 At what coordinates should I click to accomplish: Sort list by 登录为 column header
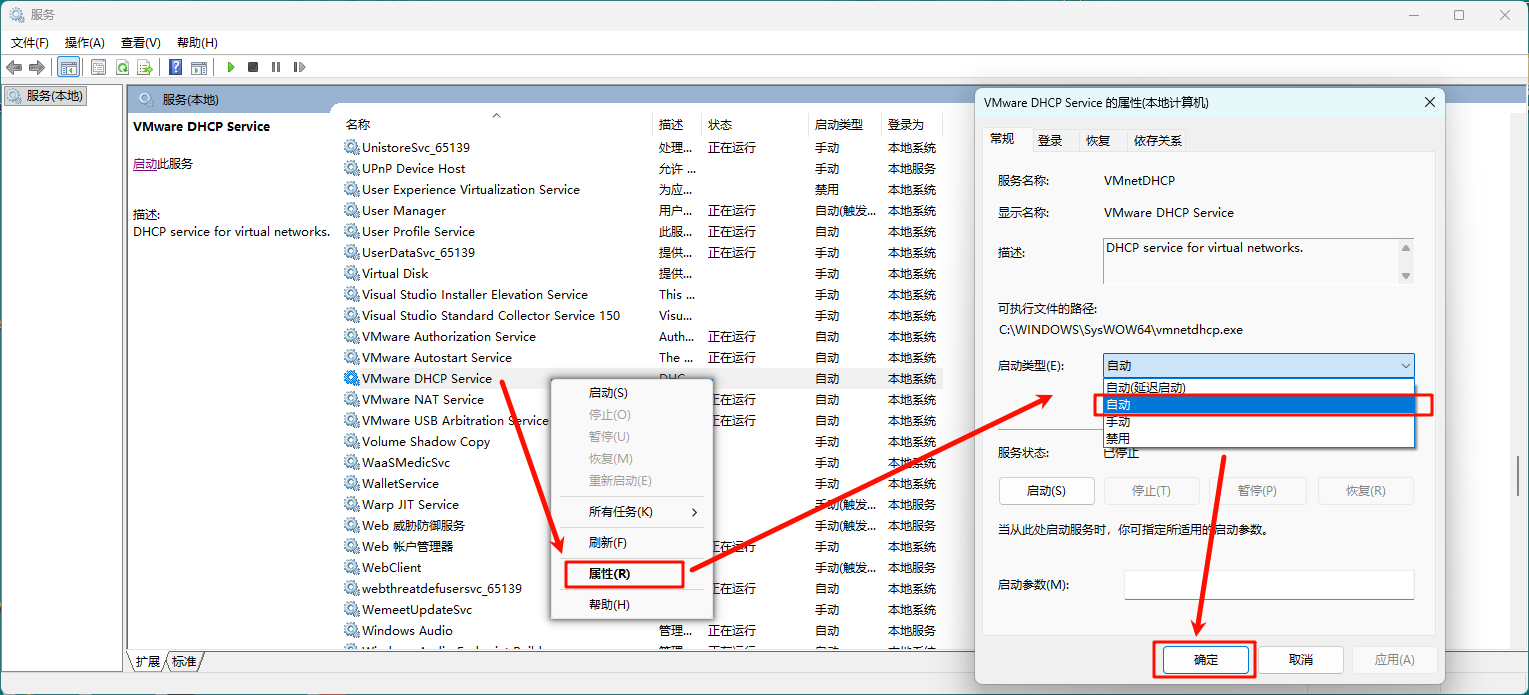912,125
